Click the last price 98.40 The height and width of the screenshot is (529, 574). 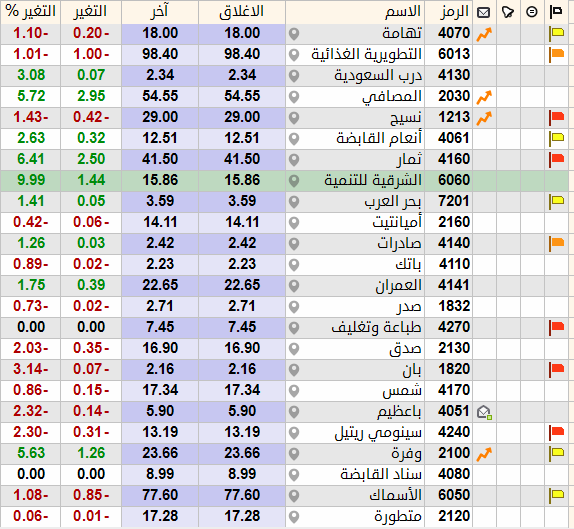coord(160,54)
